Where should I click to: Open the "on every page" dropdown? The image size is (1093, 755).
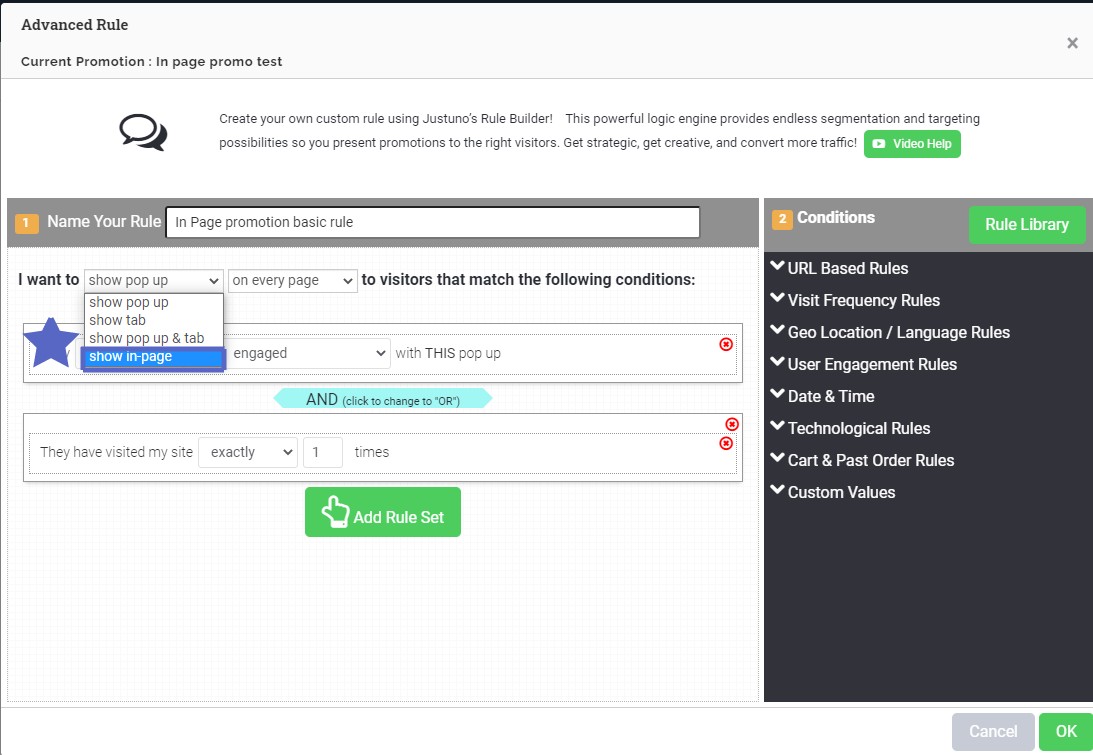click(x=292, y=281)
